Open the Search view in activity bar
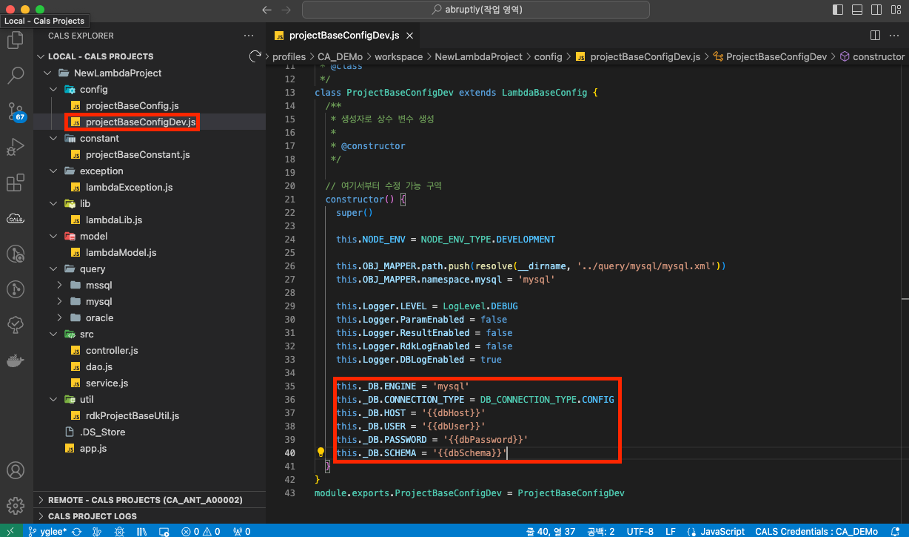The height and width of the screenshot is (538, 910). (16, 75)
